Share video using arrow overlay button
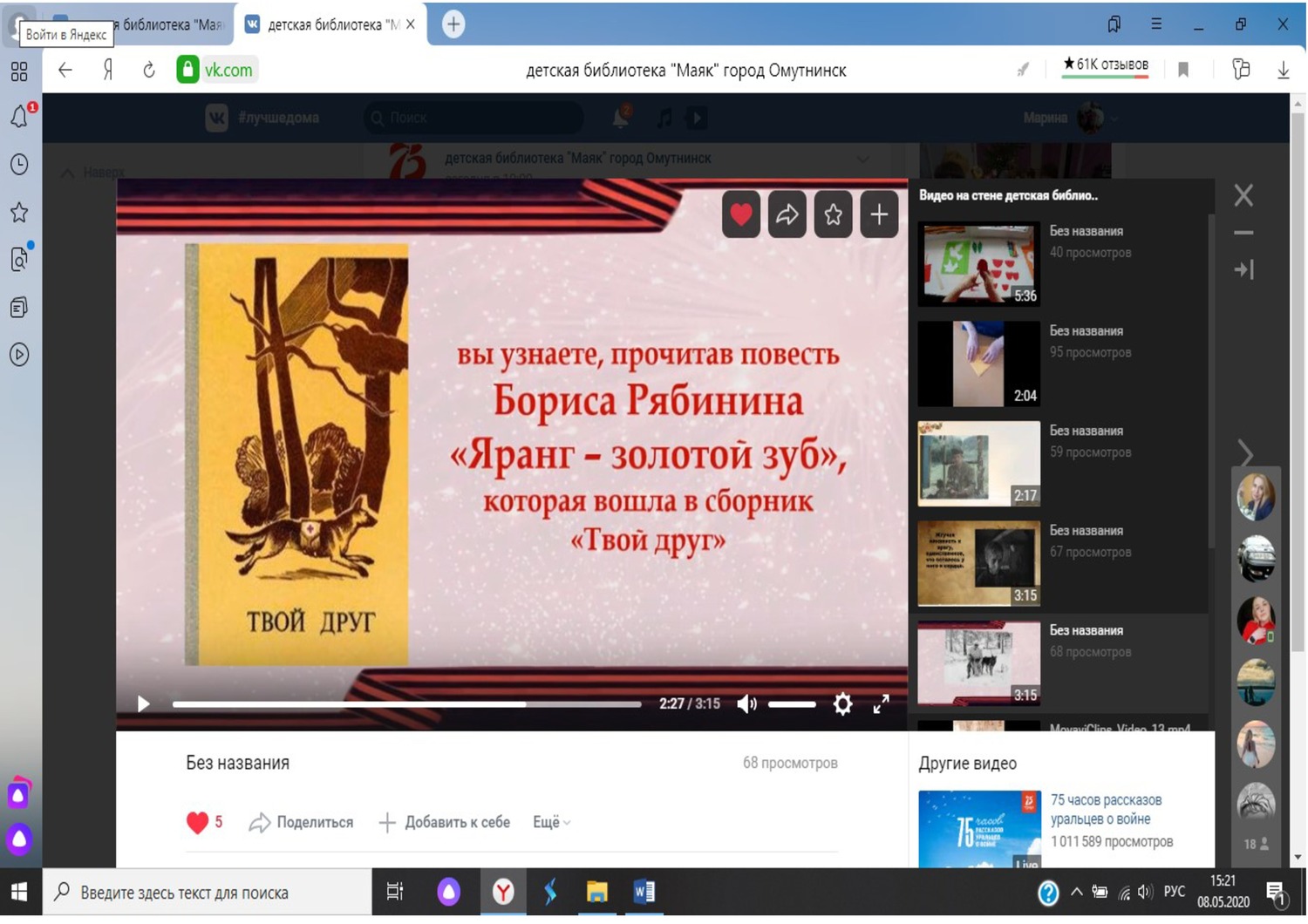This screenshot has width=1308, height=924. (787, 214)
